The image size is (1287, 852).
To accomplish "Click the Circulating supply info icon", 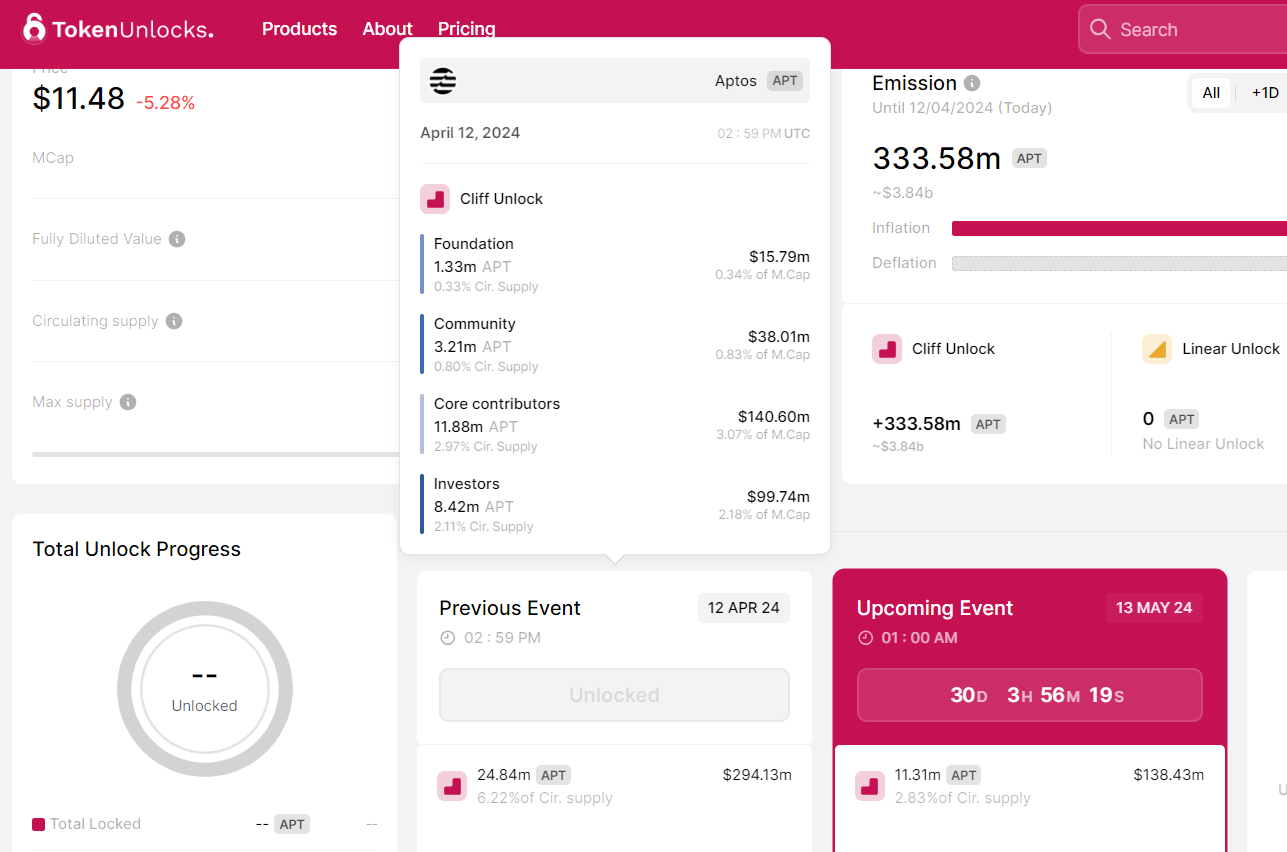I will click(x=174, y=321).
